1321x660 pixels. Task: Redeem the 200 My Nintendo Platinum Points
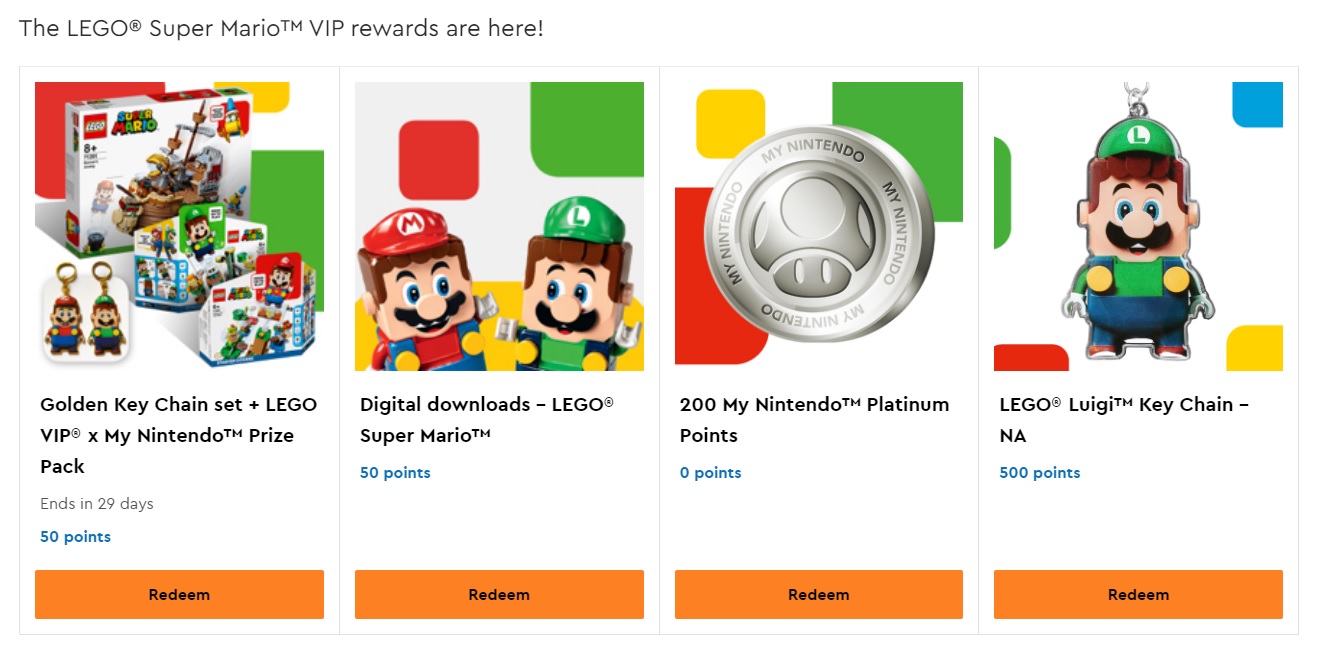818,594
